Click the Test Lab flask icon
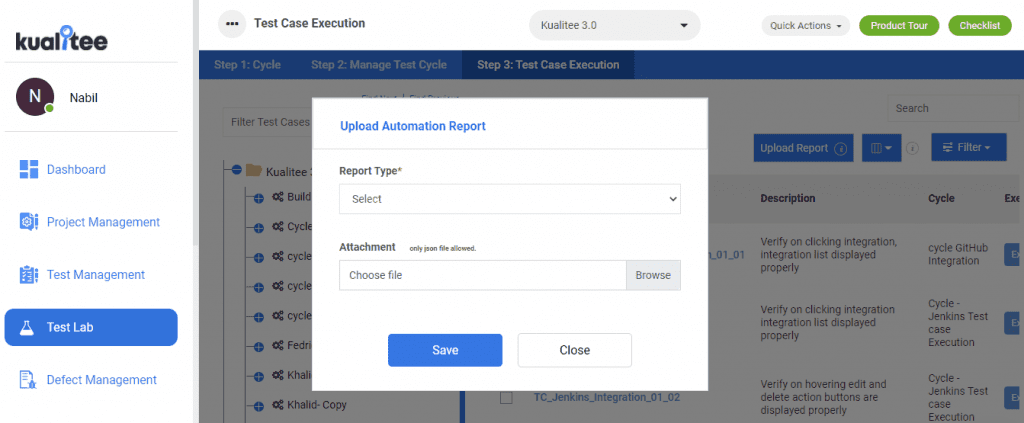 click(28, 327)
